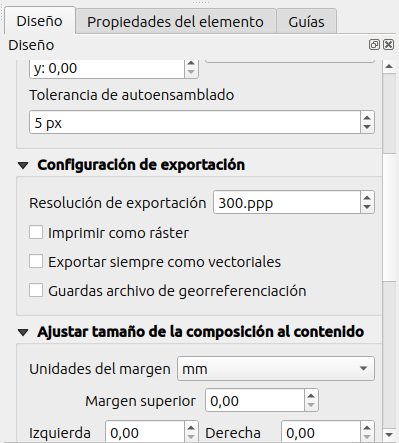Select the Diseño tab

(x=40, y=21)
